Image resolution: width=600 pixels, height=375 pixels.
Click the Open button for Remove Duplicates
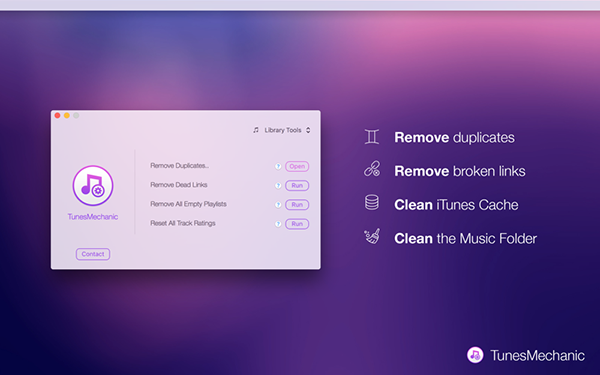[x=297, y=166]
